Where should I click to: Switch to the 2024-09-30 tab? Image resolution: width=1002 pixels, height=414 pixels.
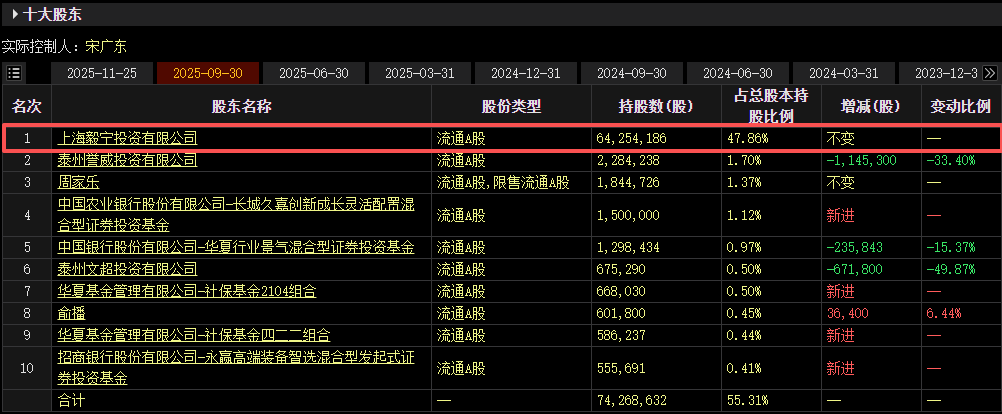coord(632,73)
